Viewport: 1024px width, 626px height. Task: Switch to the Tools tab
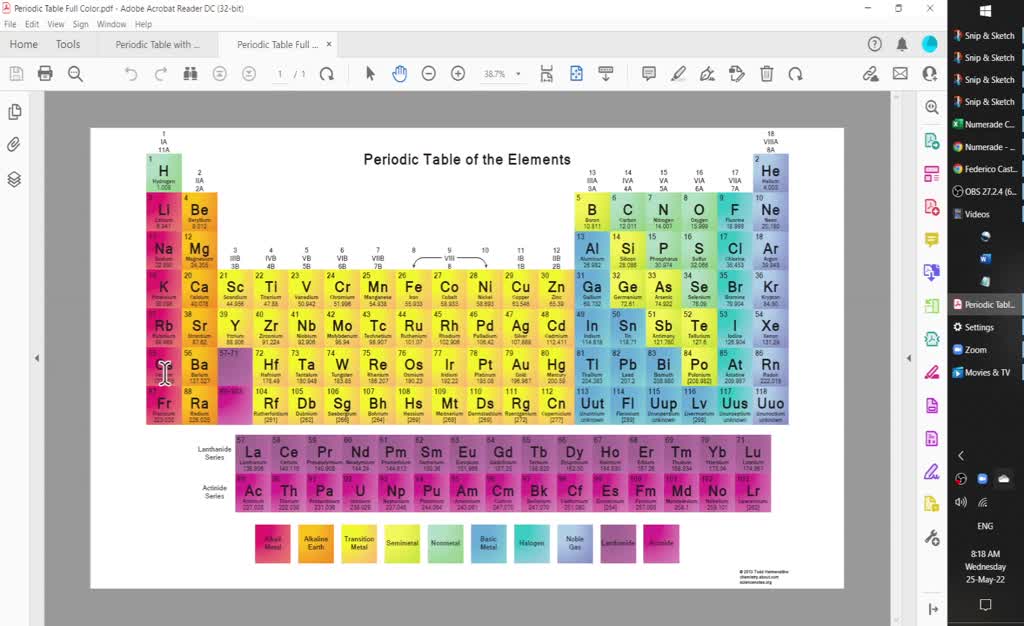(68, 44)
